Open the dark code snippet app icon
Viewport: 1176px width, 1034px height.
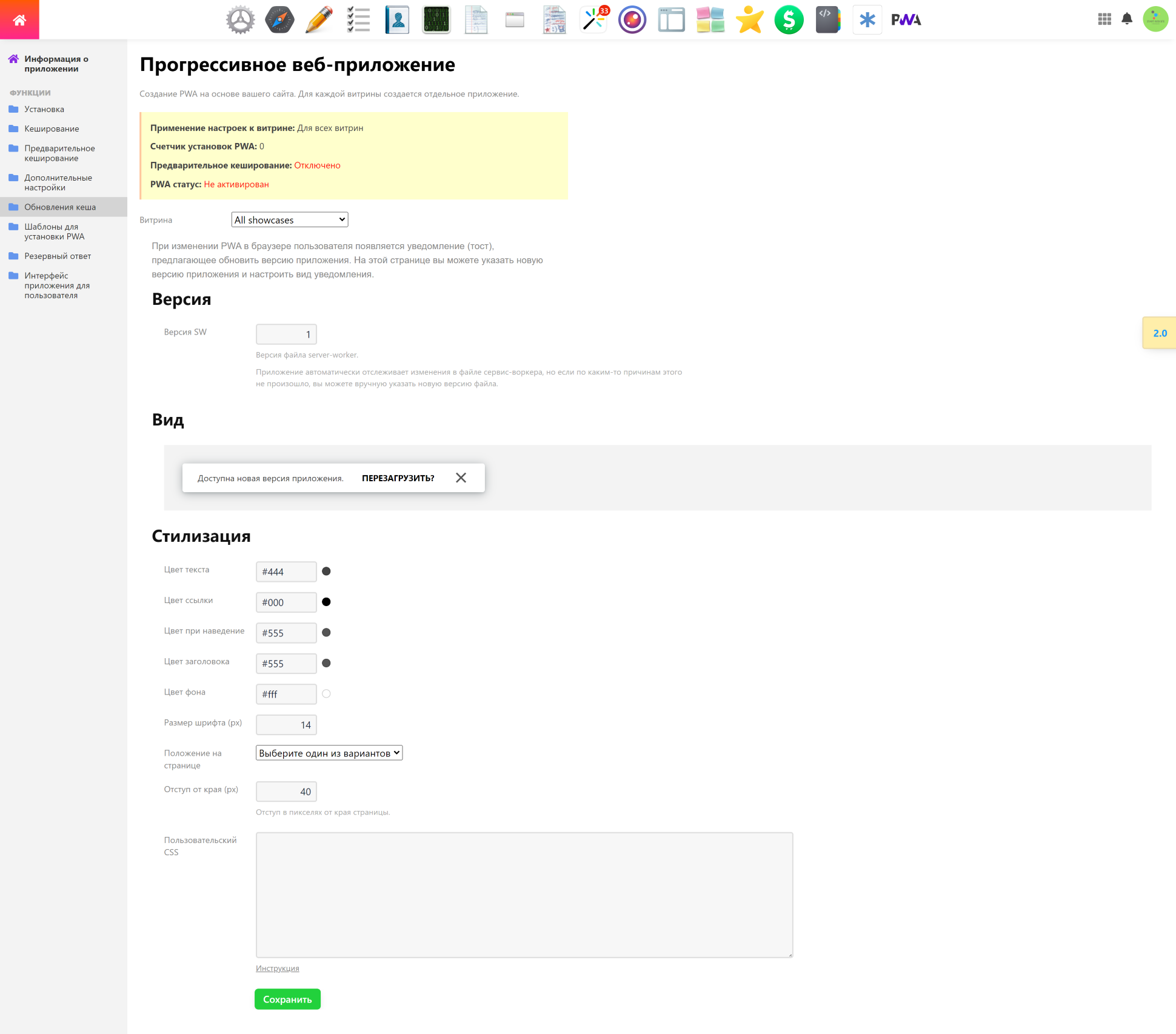pyautogui.click(x=828, y=19)
